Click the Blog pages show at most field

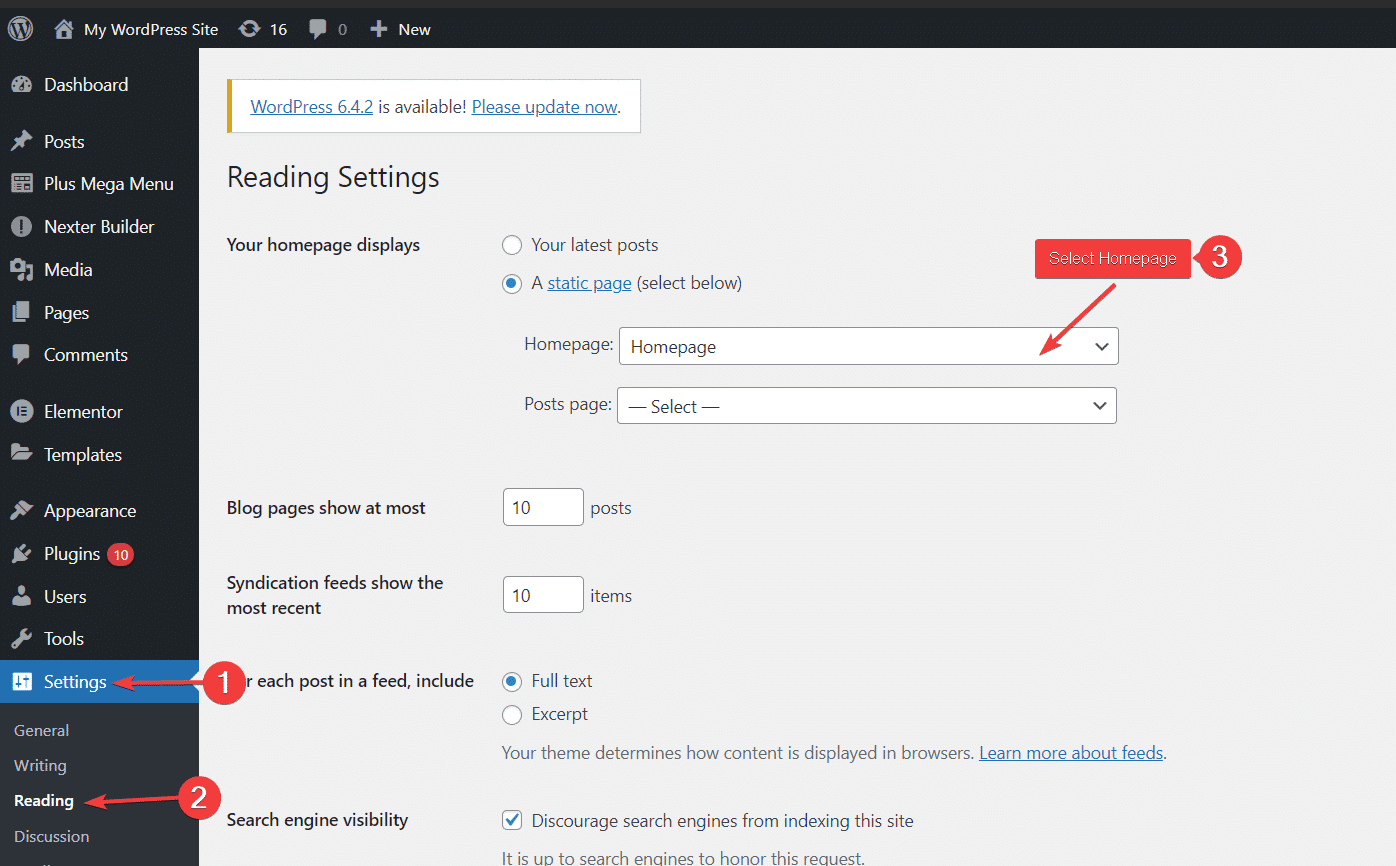542,507
